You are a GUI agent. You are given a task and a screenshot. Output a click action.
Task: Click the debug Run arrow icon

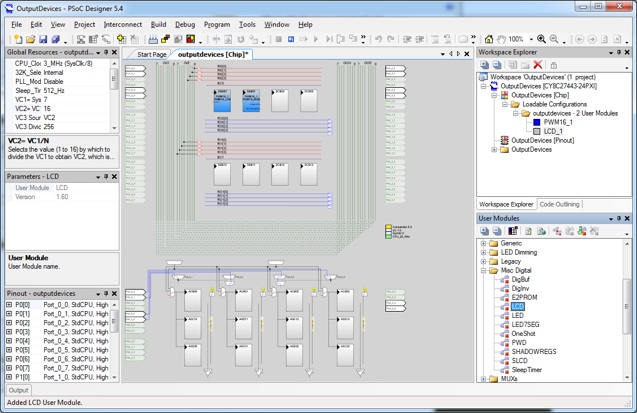point(316,39)
